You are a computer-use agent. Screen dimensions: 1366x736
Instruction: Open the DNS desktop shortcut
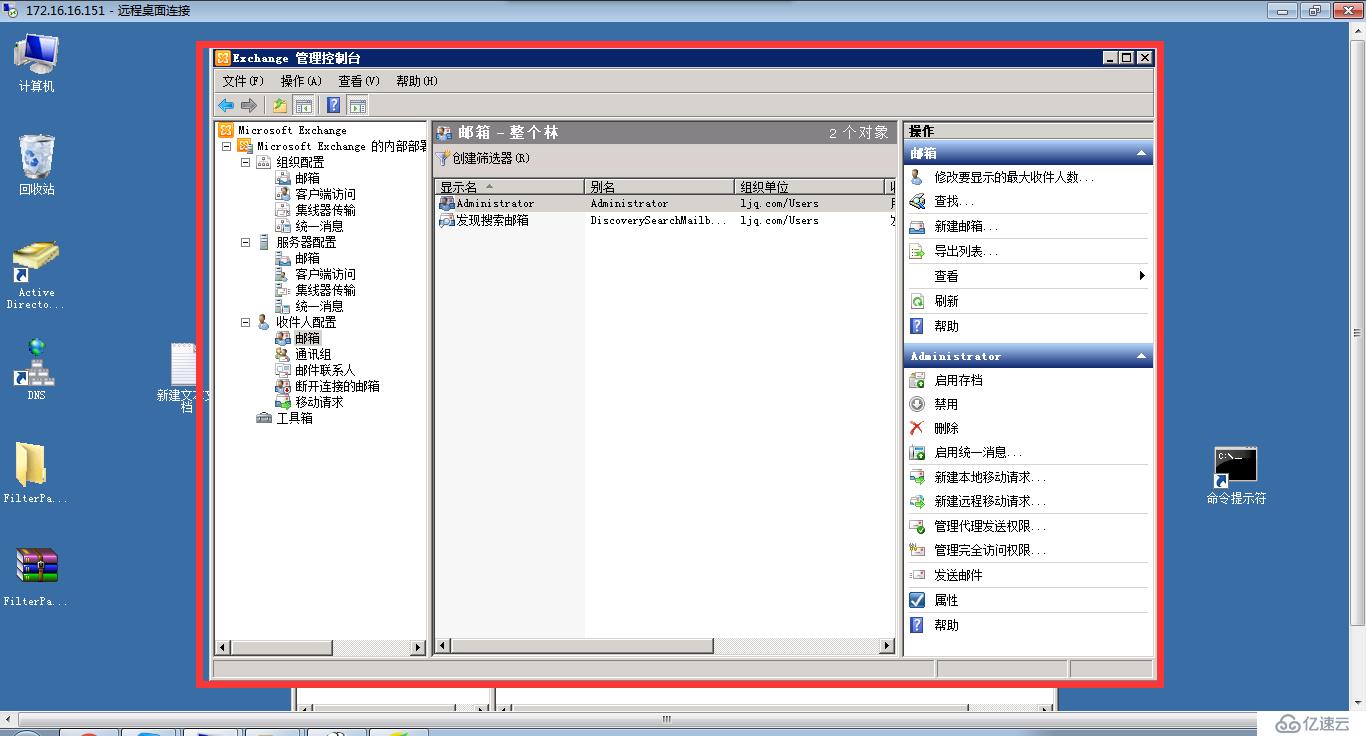pyautogui.click(x=36, y=370)
